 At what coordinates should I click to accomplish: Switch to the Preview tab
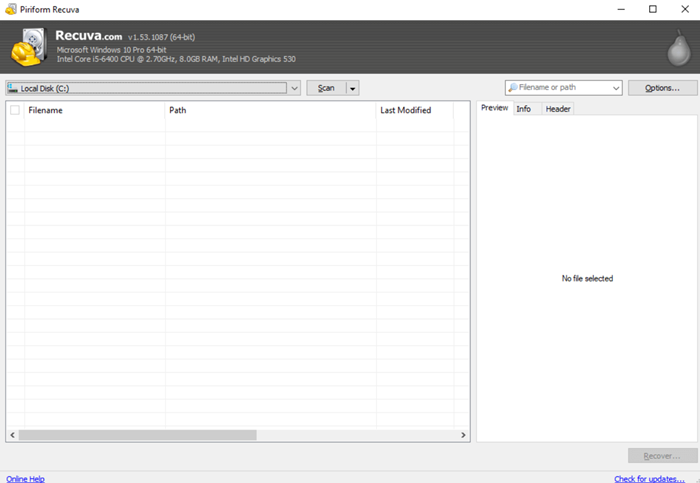tap(495, 108)
